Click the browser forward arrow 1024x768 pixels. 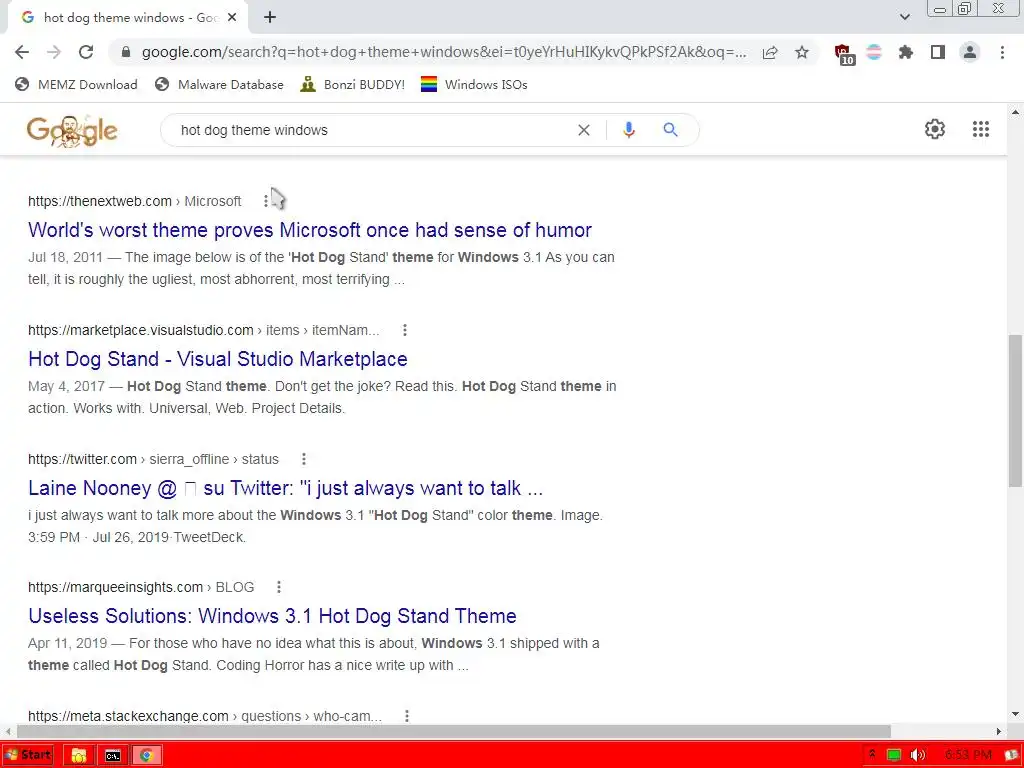54,52
